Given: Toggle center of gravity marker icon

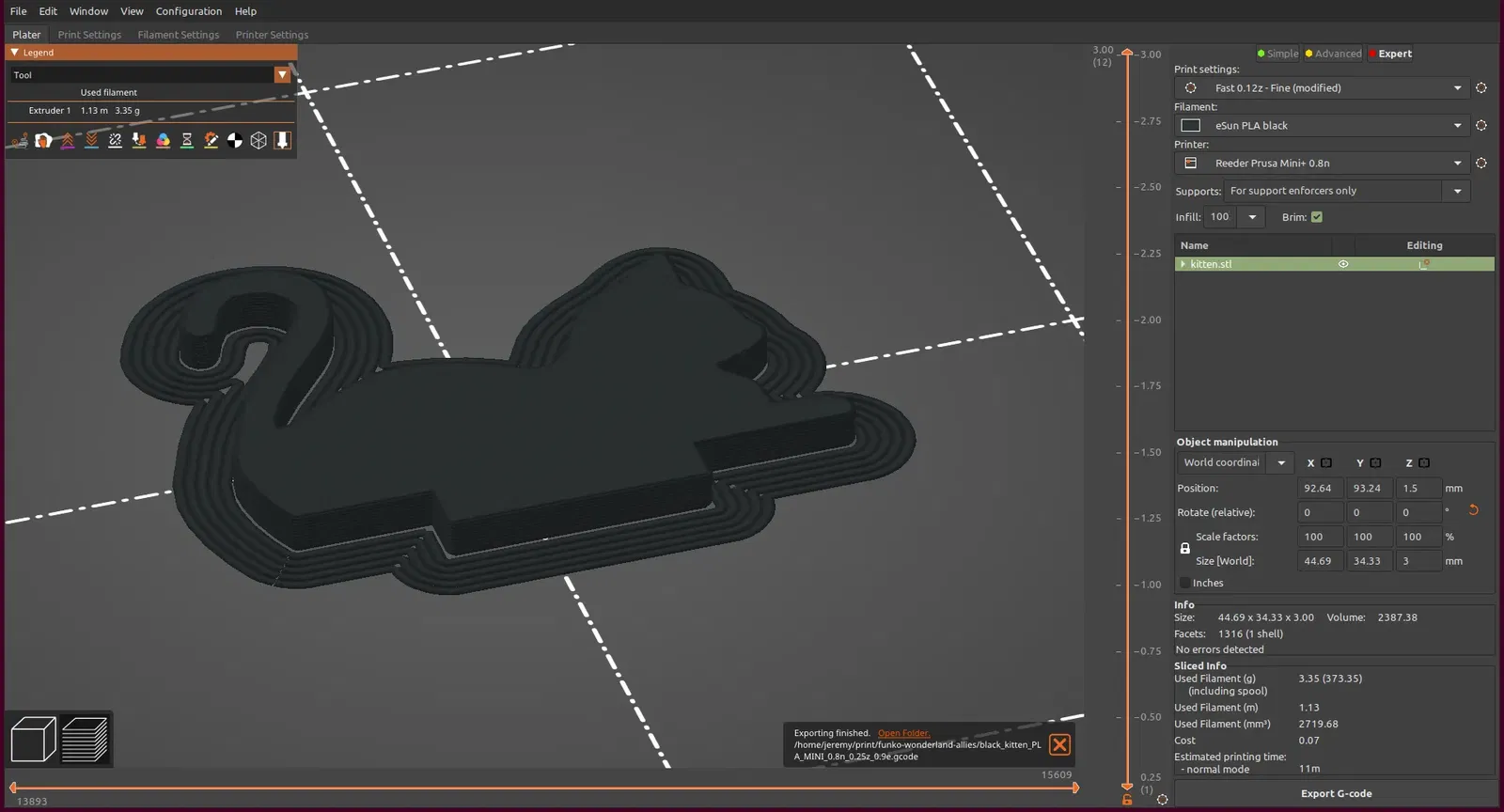Looking at the screenshot, I should pos(235,140).
